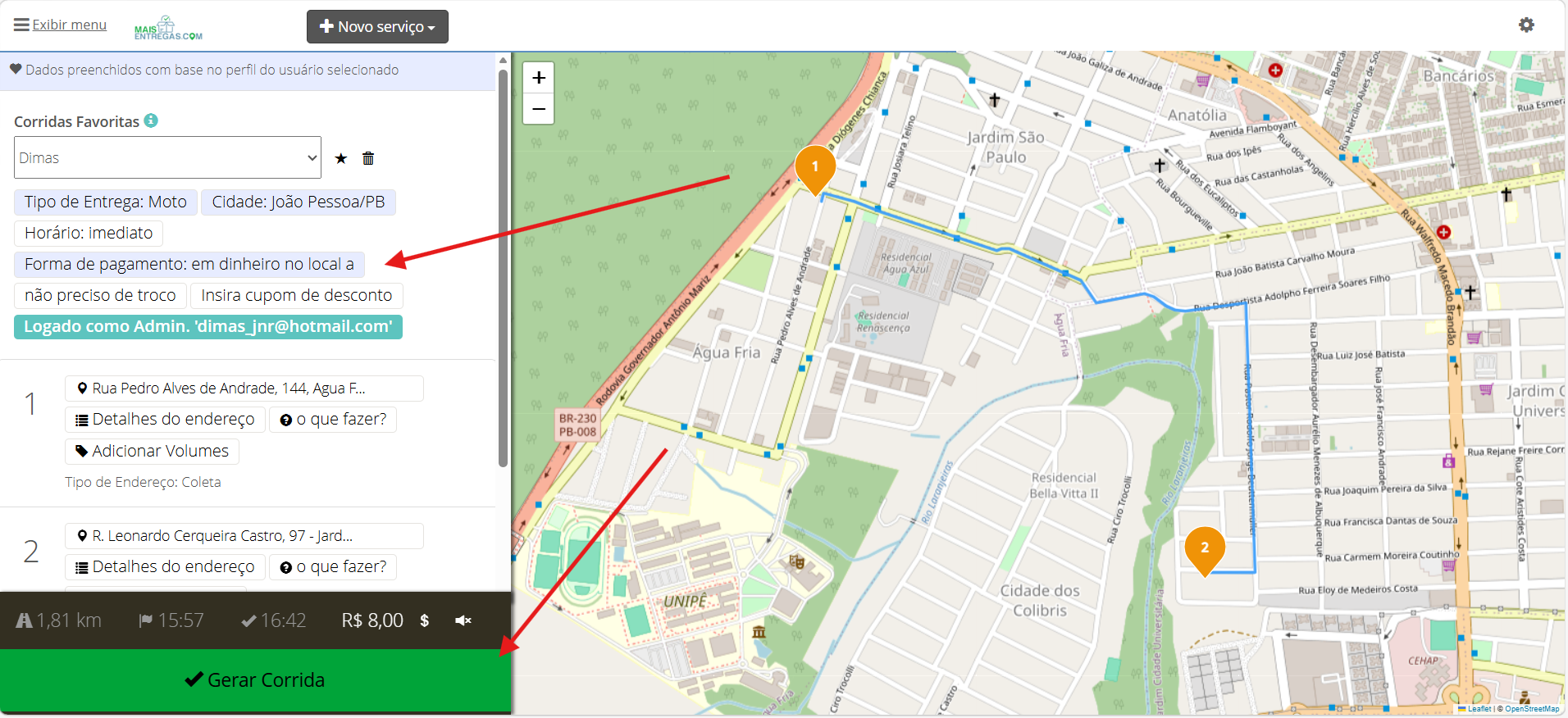Click the info icon beside Corridas Favoritas
1568x718 pixels.
pos(151,120)
